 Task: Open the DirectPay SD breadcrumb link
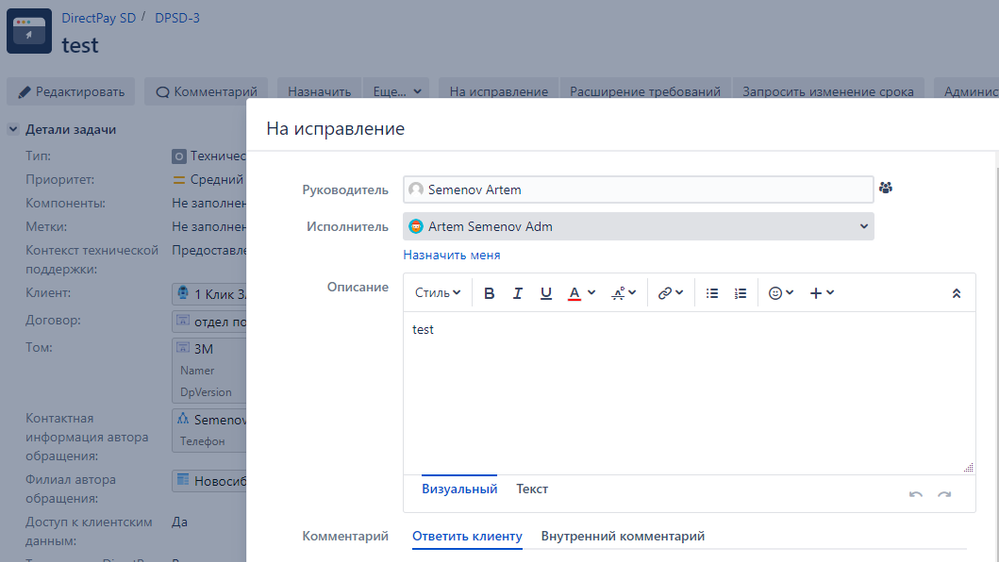pos(99,18)
